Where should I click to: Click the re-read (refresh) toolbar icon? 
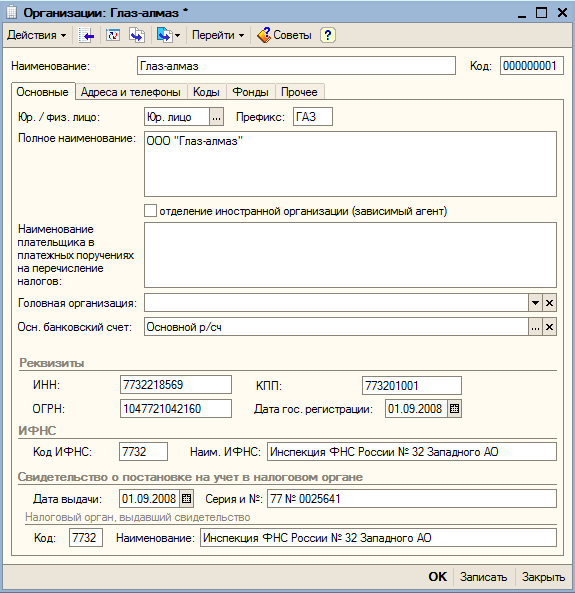click(113, 35)
